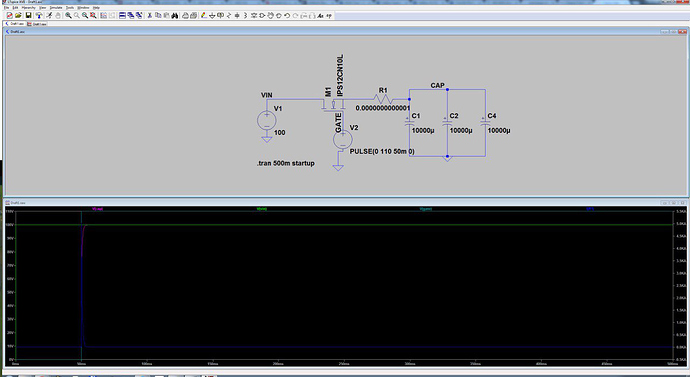Viewport: 690px width, 377px height.
Task: Place a diode from the toolbar
Action: click(x=254, y=15)
